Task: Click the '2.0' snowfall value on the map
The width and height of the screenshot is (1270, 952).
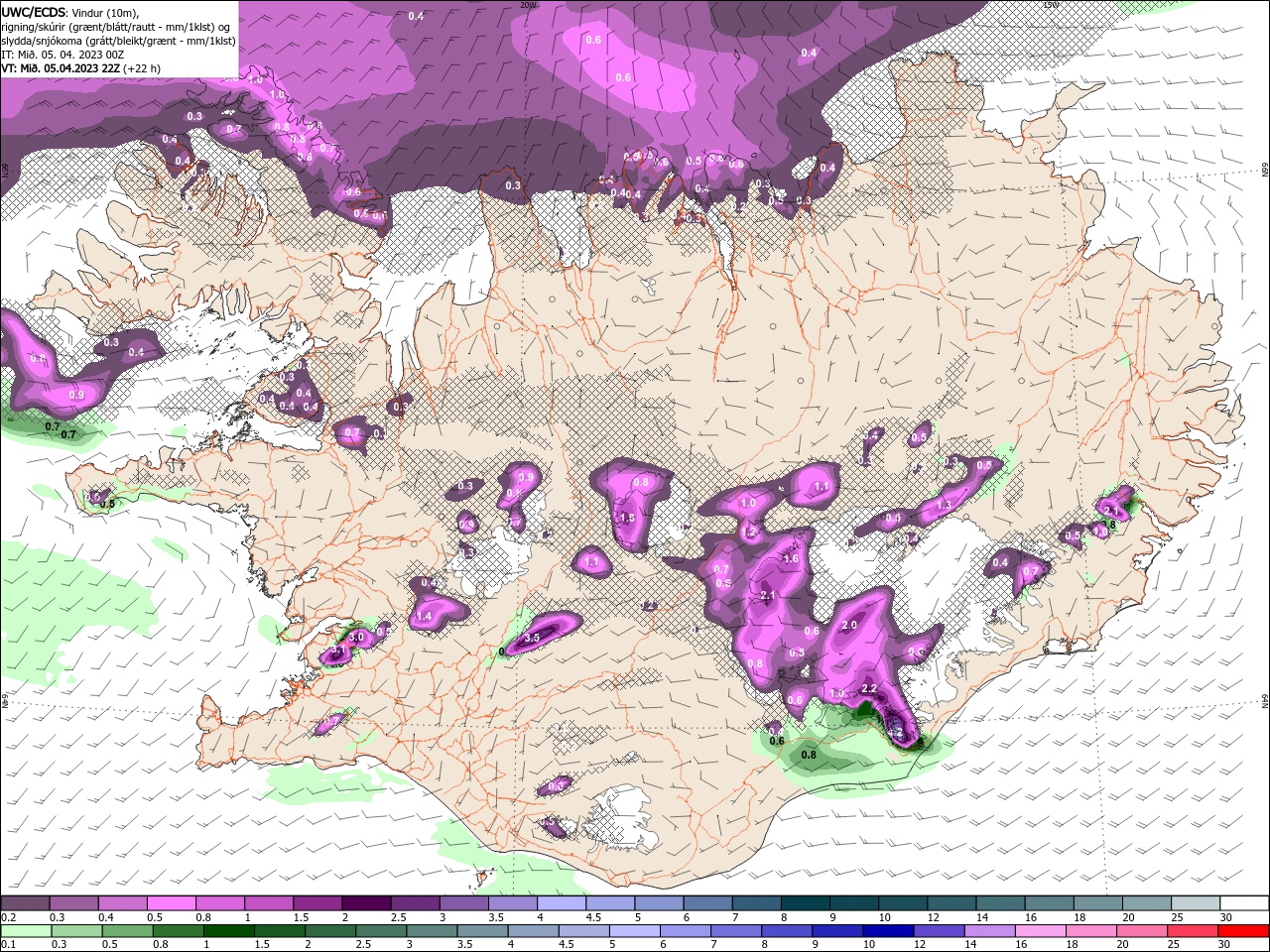Action: click(x=849, y=626)
